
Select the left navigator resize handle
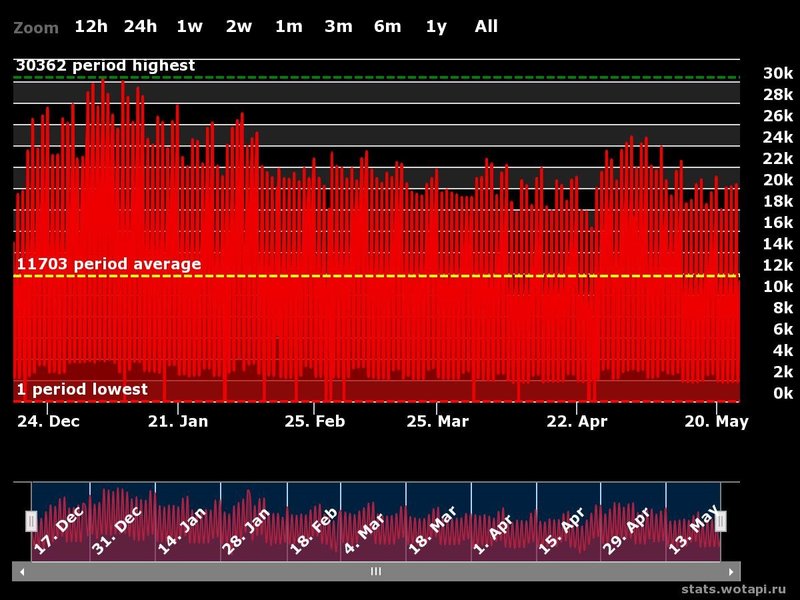coord(33,520)
